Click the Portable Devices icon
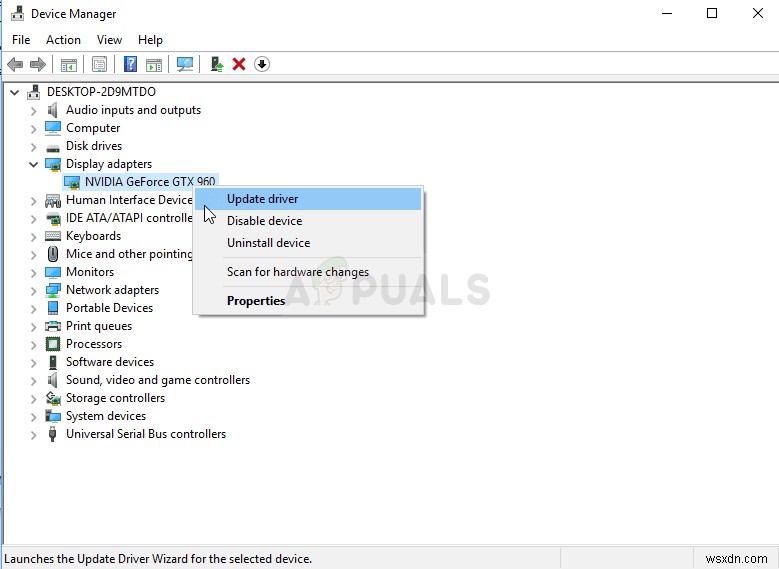Viewport: 779px width, 569px height. [53, 308]
